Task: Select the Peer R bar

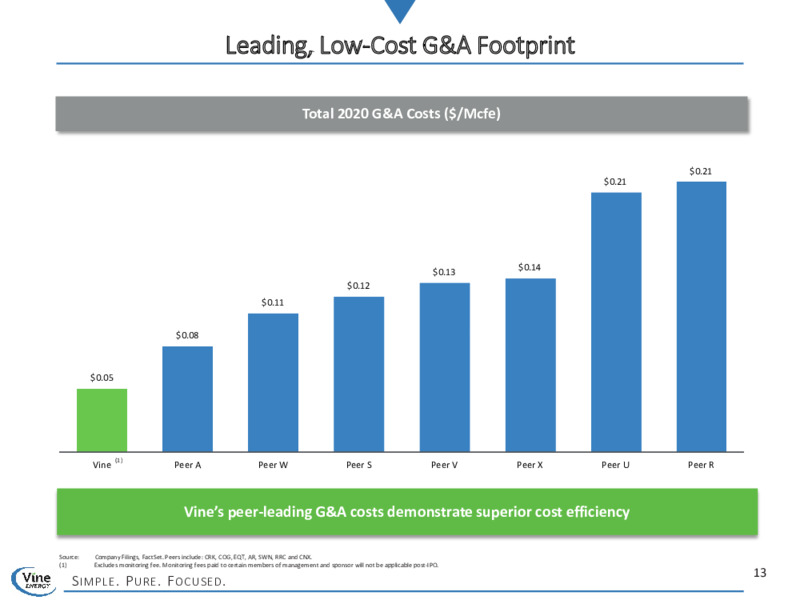Action: (701, 316)
